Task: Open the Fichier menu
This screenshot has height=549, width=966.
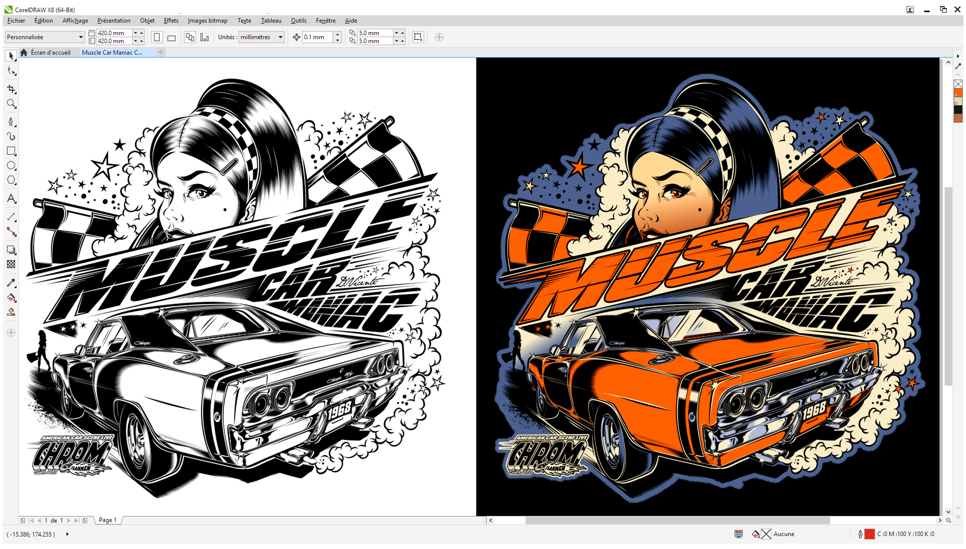Action: 17,20
